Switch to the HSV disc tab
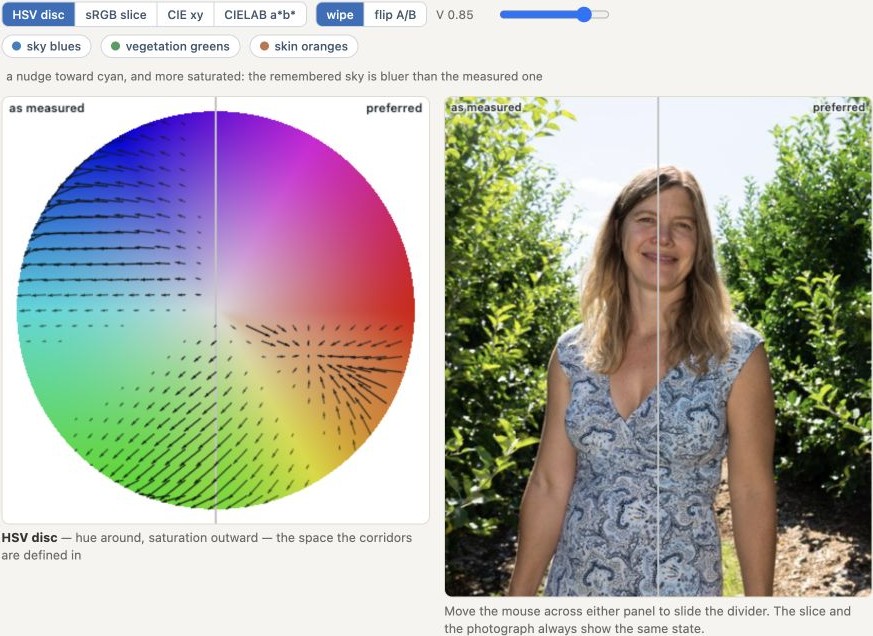Screen dimensions: 873x636 38,14
